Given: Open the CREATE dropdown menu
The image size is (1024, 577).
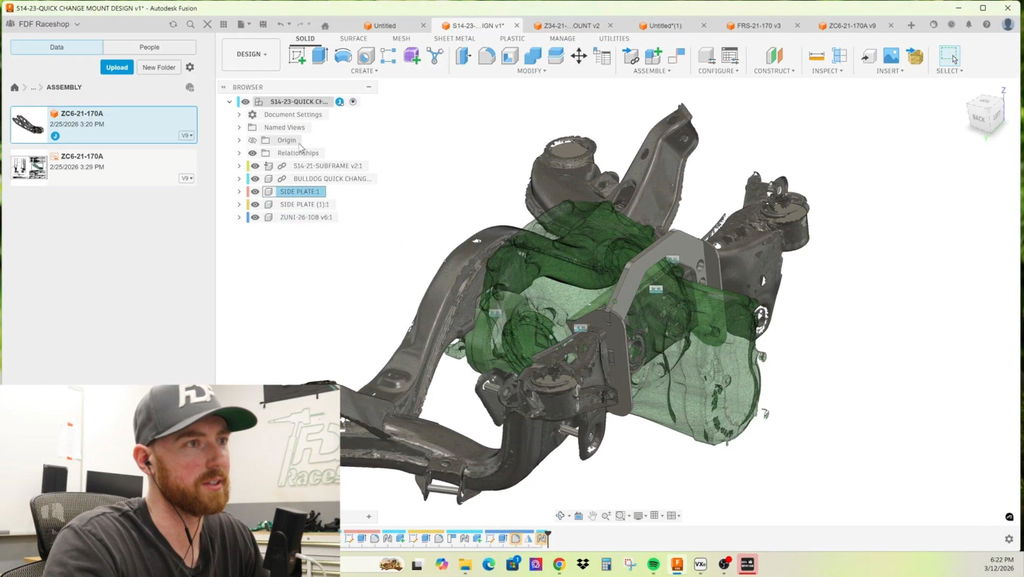Looking at the screenshot, I should [364, 70].
